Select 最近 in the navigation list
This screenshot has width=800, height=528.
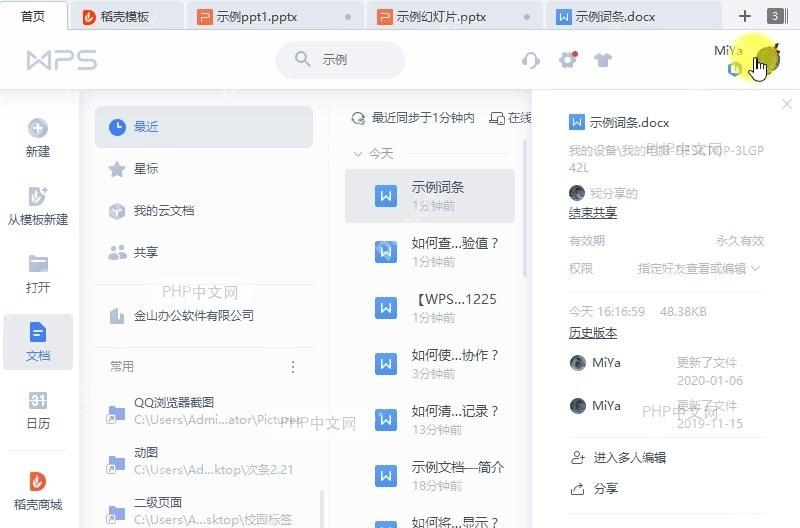tap(204, 127)
